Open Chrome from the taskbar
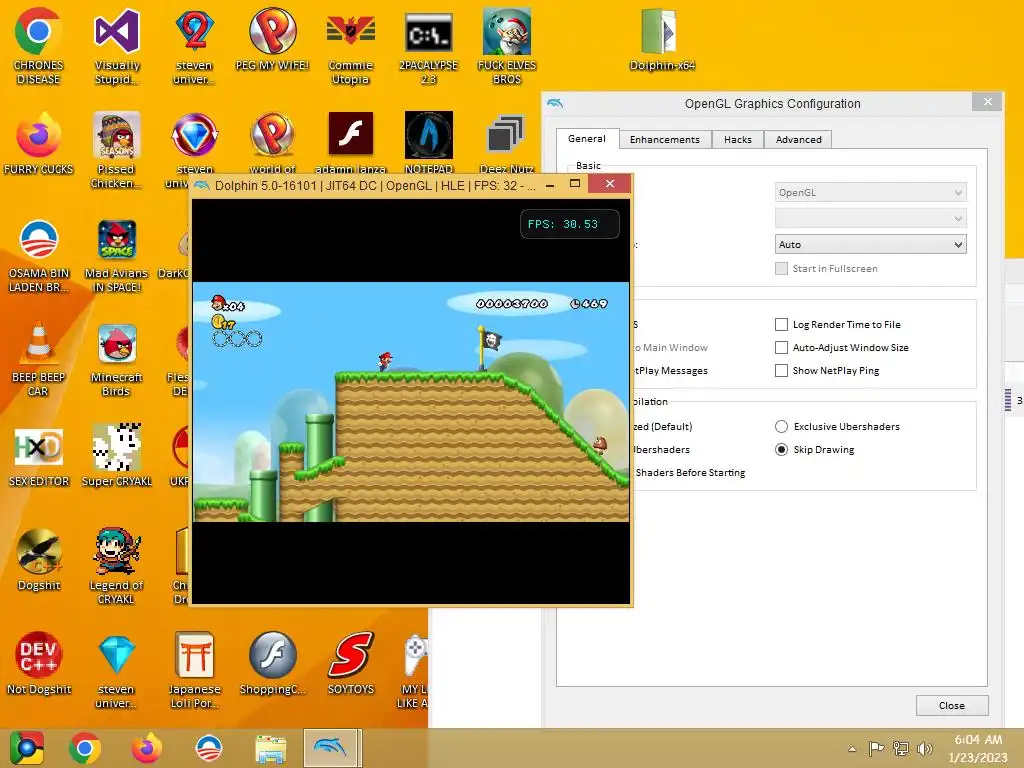Viewport: 1024px width, 768px height. [85, 748]
